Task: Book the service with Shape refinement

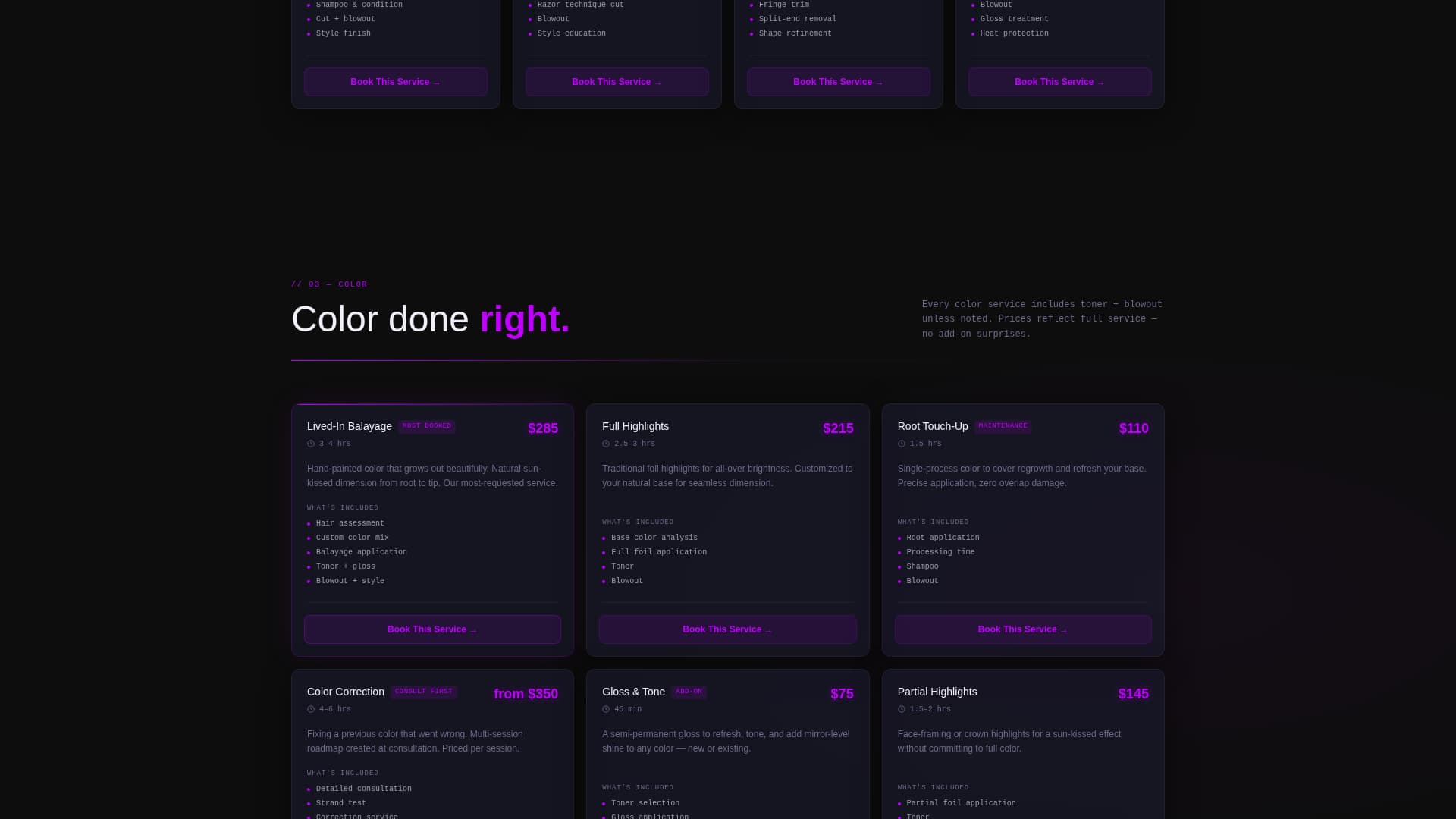Action: (x=839, y=82)
